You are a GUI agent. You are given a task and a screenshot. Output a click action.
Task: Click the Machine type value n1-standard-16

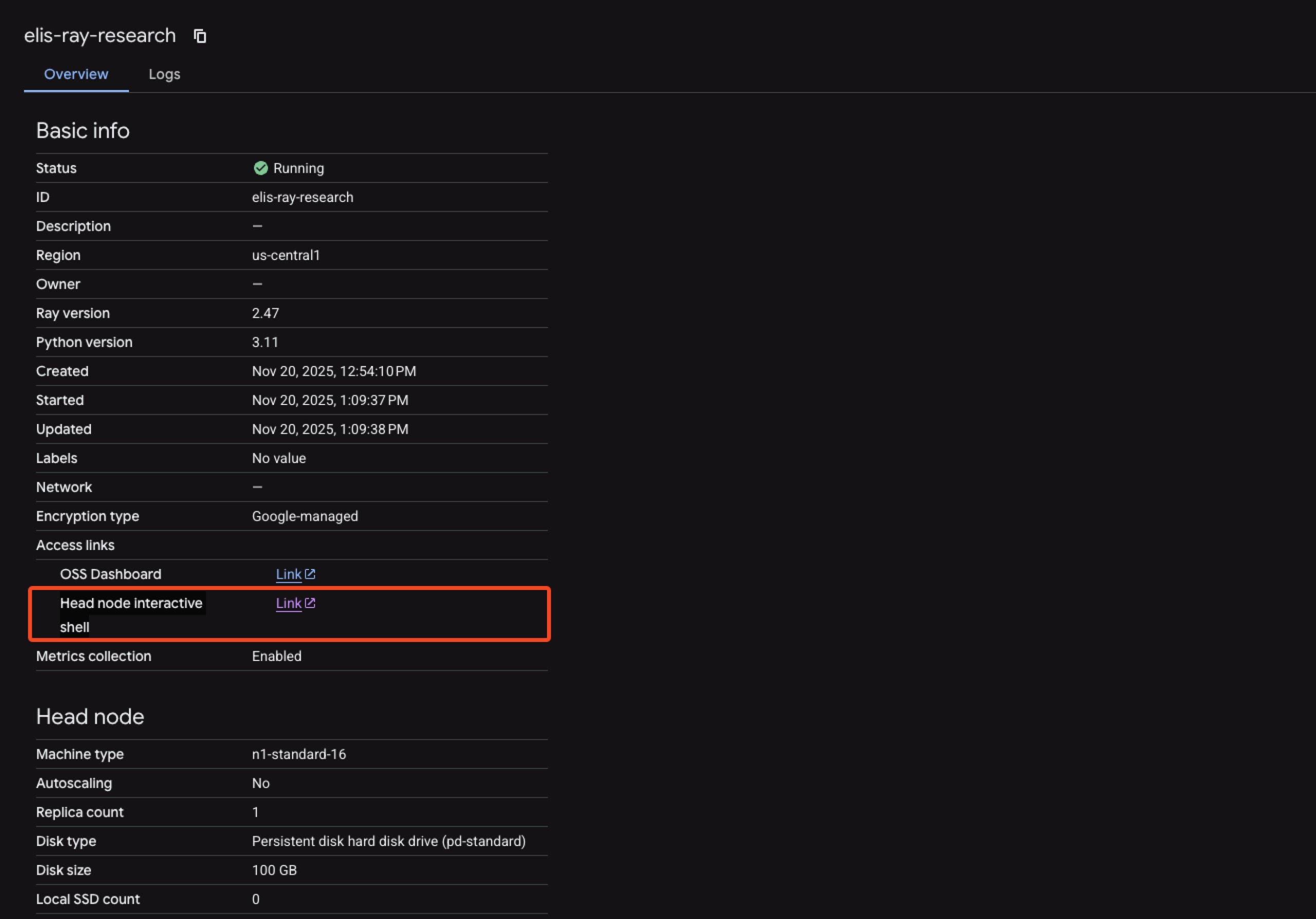pyautogui.click(x=299, y=754)
